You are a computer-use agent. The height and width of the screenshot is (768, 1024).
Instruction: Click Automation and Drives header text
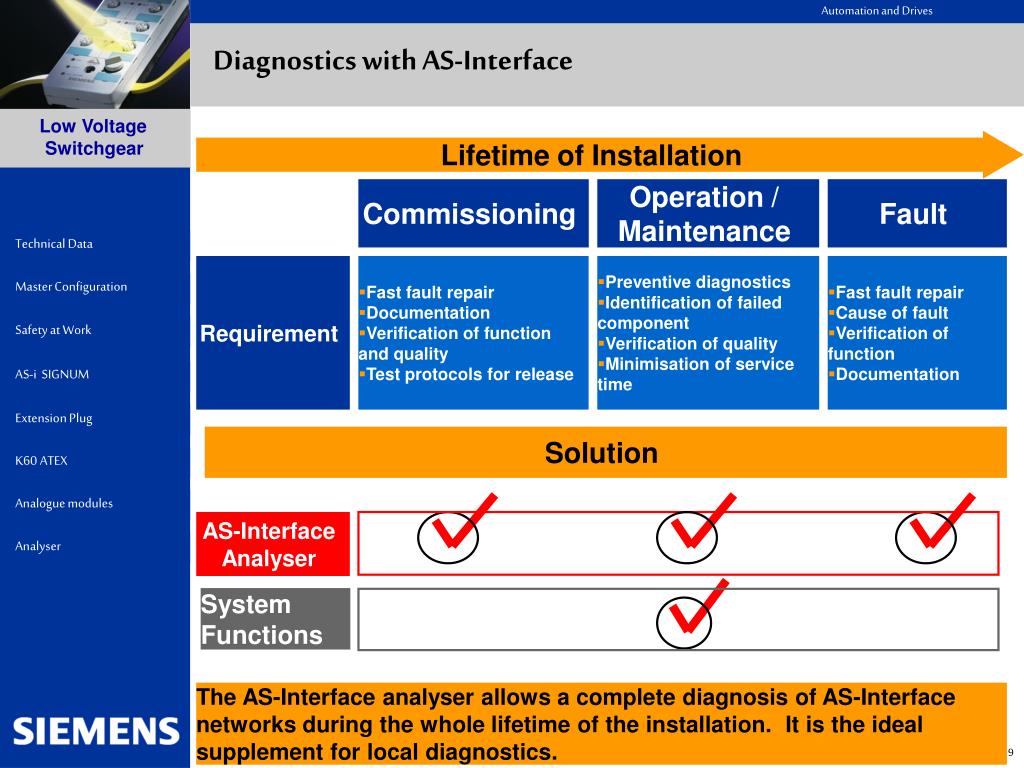(x=876, y=10)
